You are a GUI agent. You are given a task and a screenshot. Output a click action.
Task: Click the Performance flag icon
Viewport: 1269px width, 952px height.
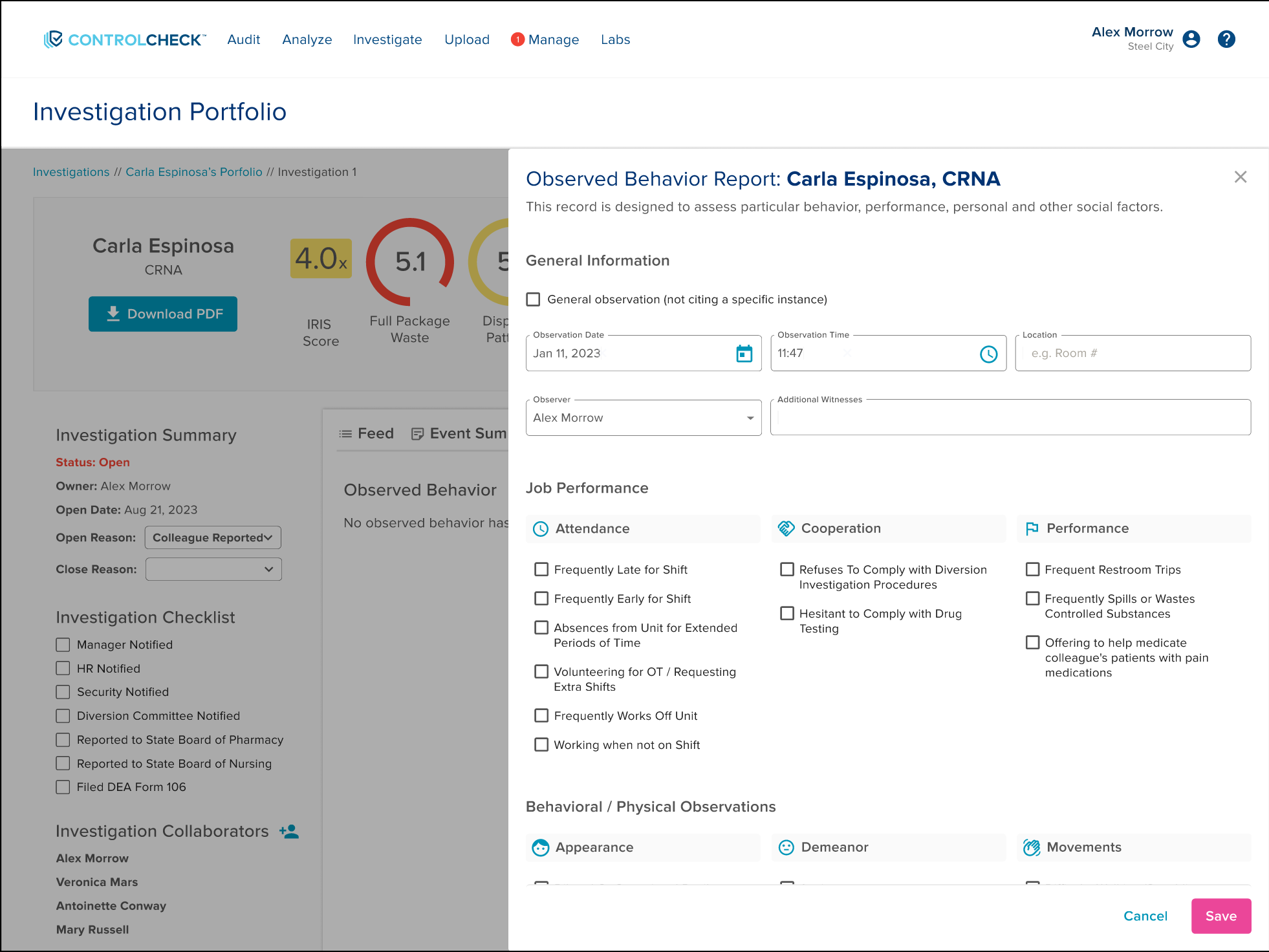point(1032,528)
